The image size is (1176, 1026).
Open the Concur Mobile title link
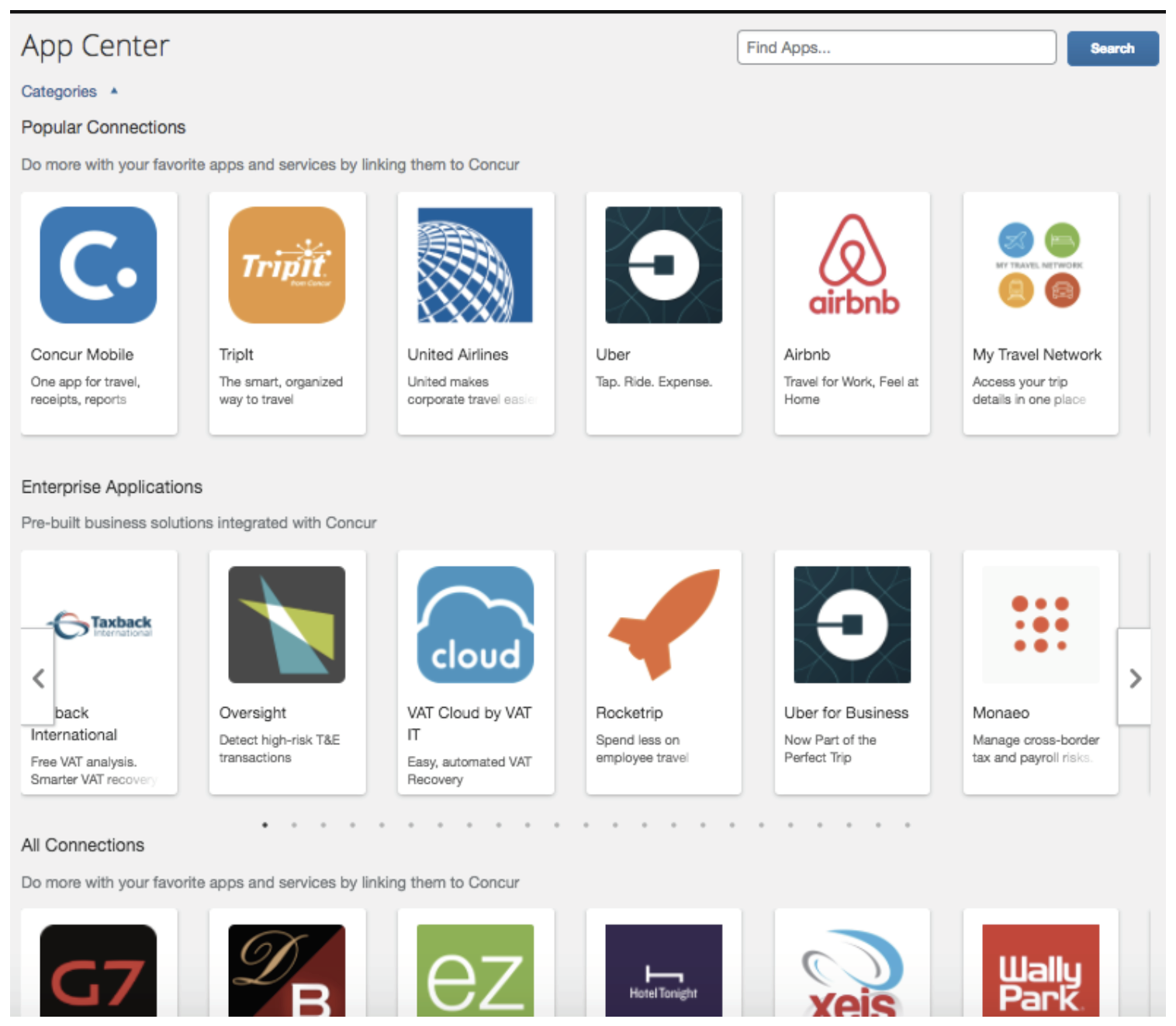tap(82, 355)
